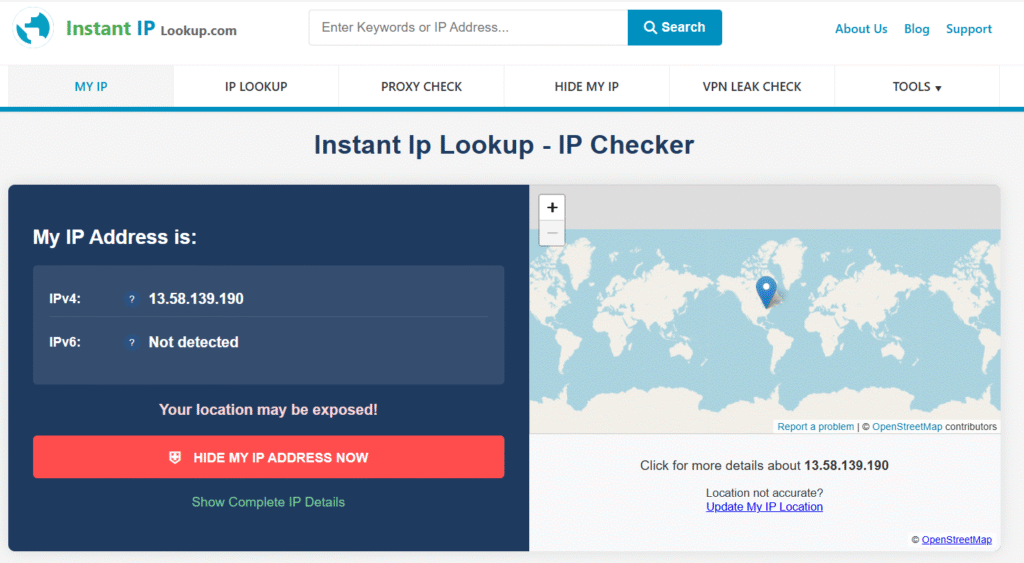Open OpenStreetMap contributors attribution link
Viewport: 1024px width, 563px height.
click(x=907, y=426)
